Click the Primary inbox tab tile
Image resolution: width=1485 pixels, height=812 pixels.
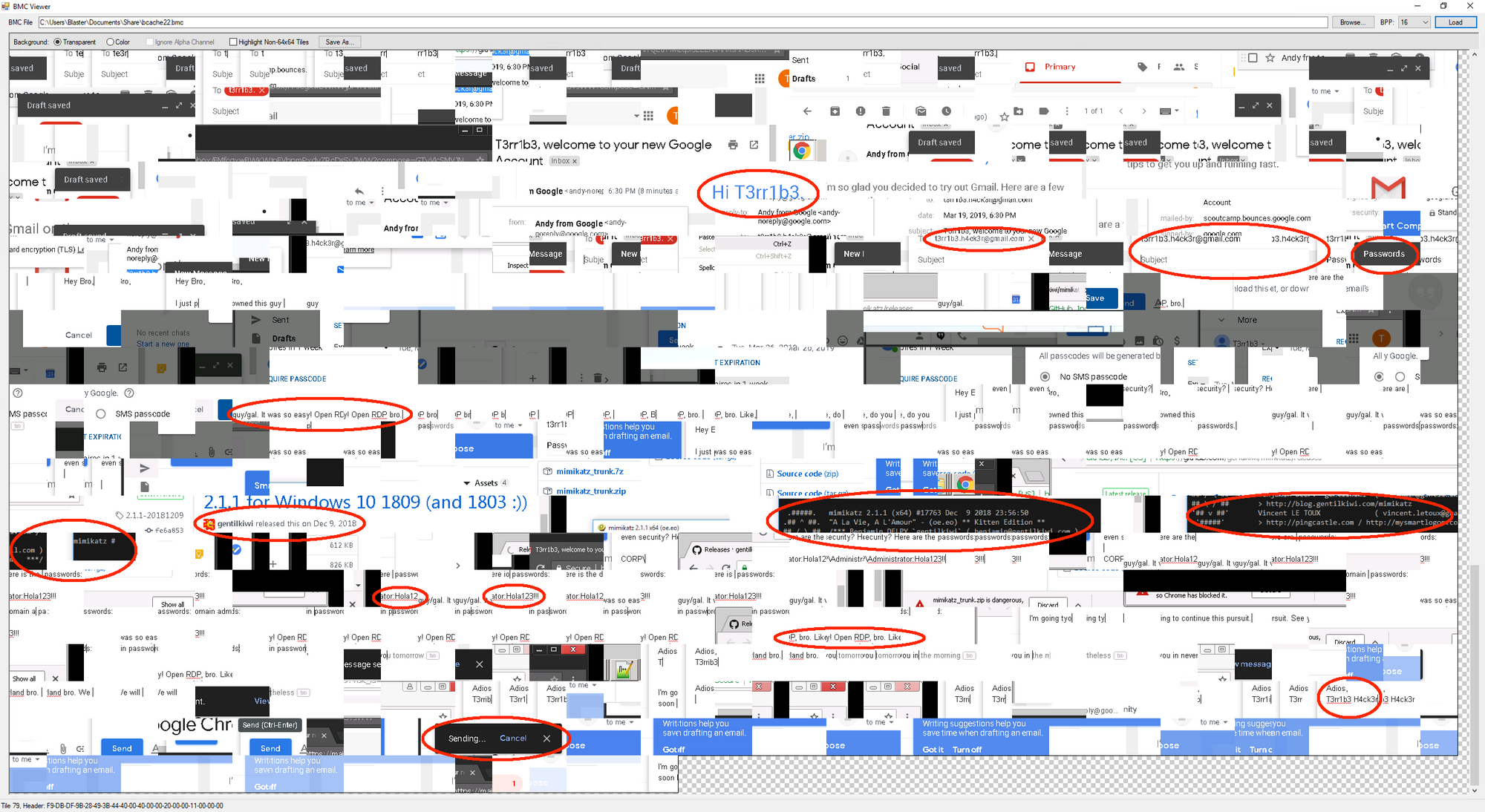(x=1050, y=67)
